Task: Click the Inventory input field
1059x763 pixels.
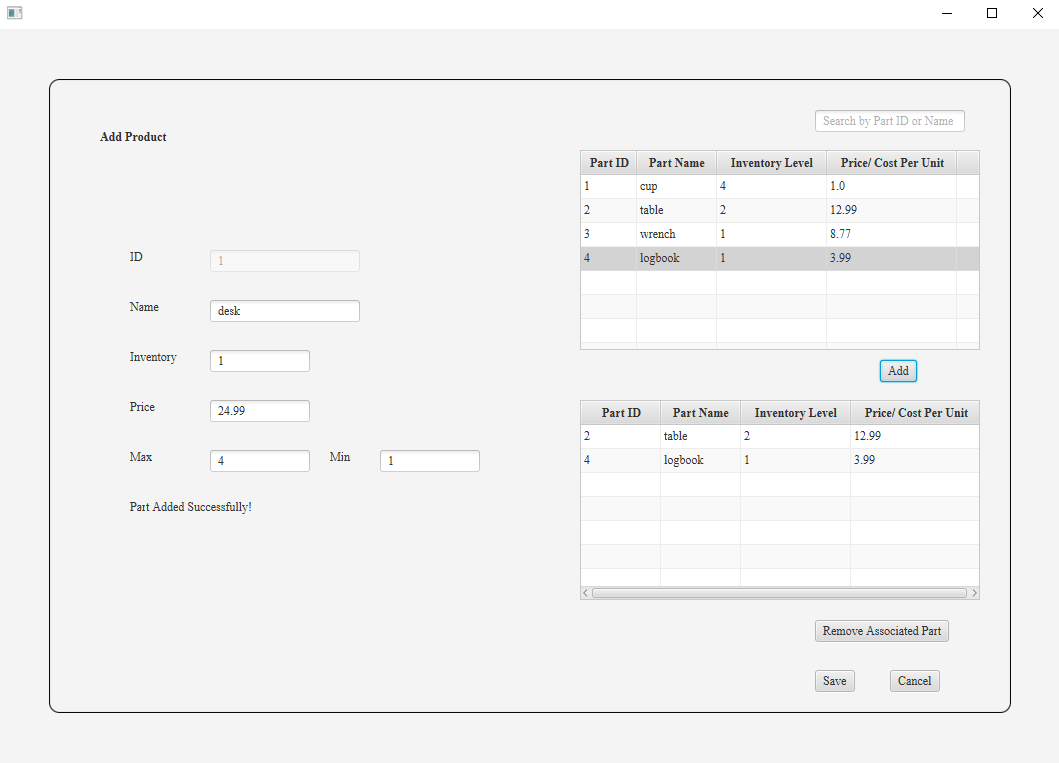Action: 259,361
